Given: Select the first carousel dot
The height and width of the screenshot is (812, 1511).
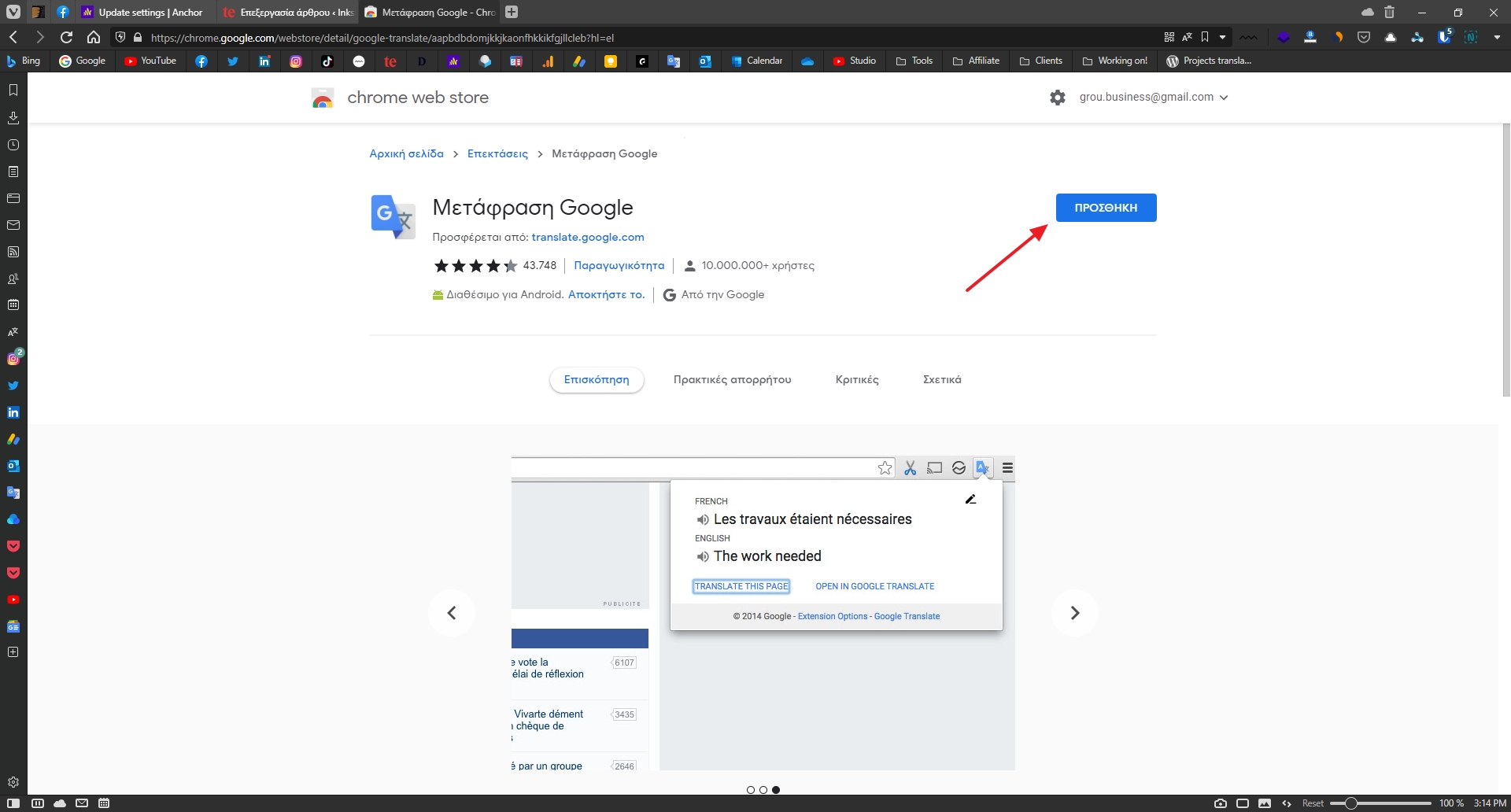Looking at the screenshot, I should [749, 789].
